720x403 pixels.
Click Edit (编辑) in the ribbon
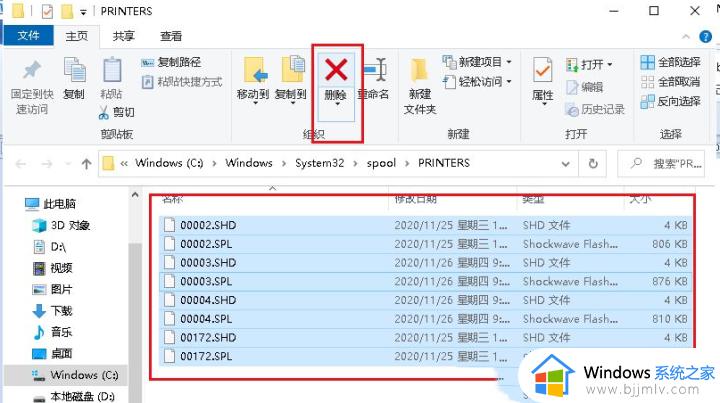coord(585,87)
